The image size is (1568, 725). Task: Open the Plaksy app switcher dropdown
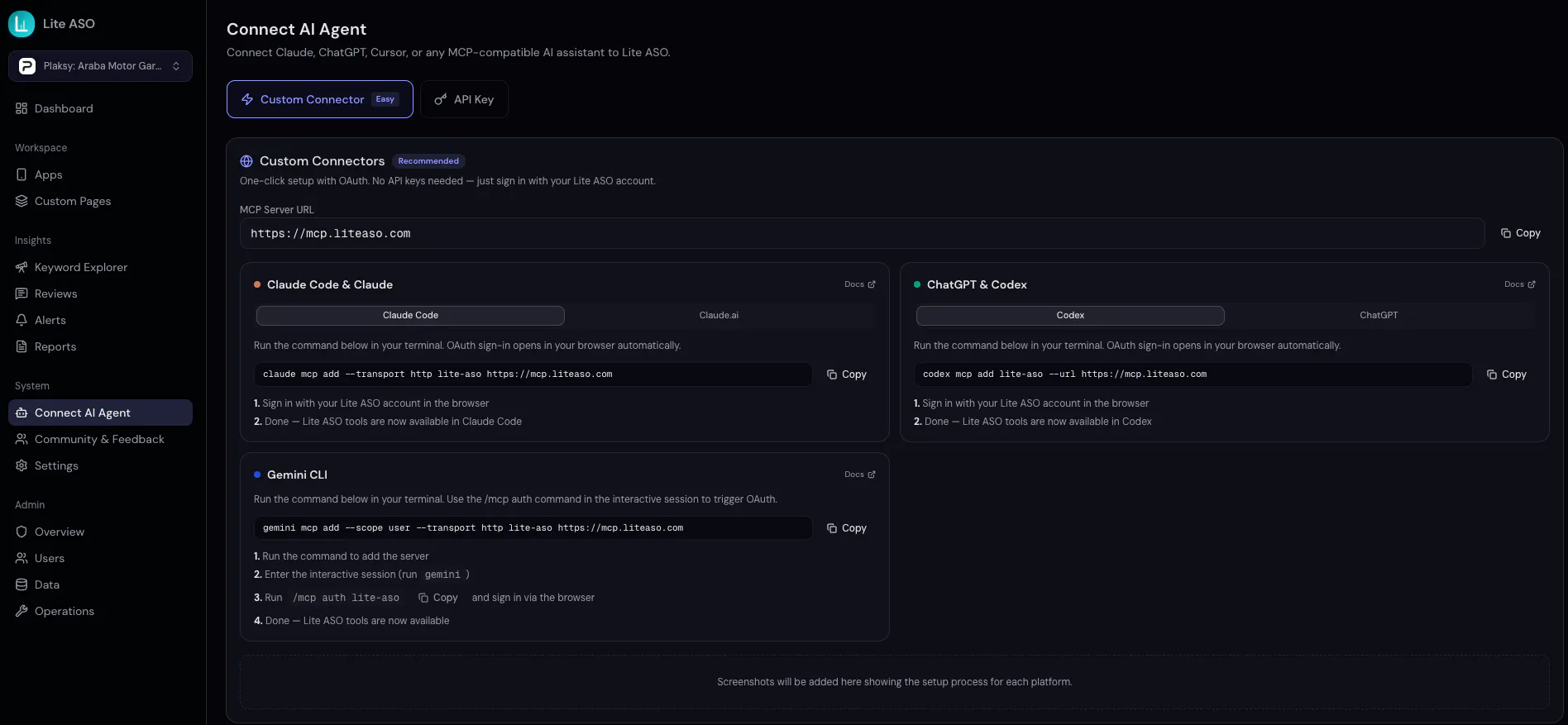[100, 66]
